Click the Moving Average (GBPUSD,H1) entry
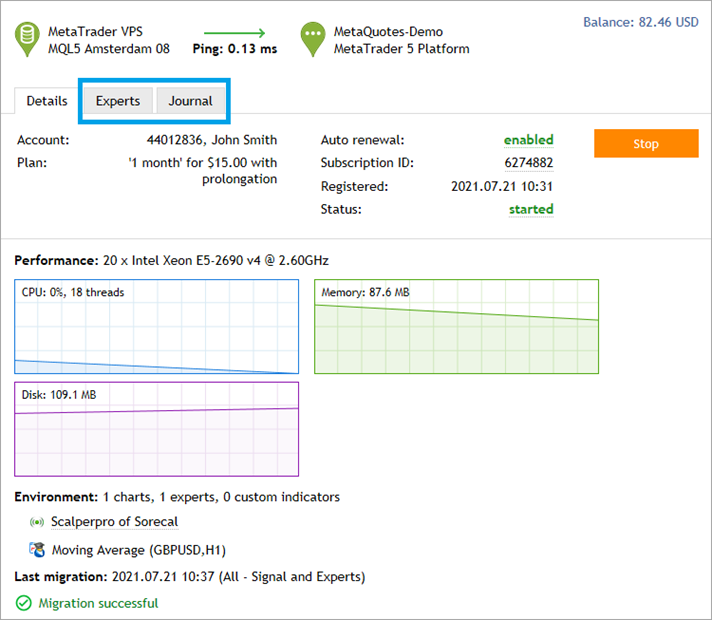This screenshot has width=712, height=620. 138,550
